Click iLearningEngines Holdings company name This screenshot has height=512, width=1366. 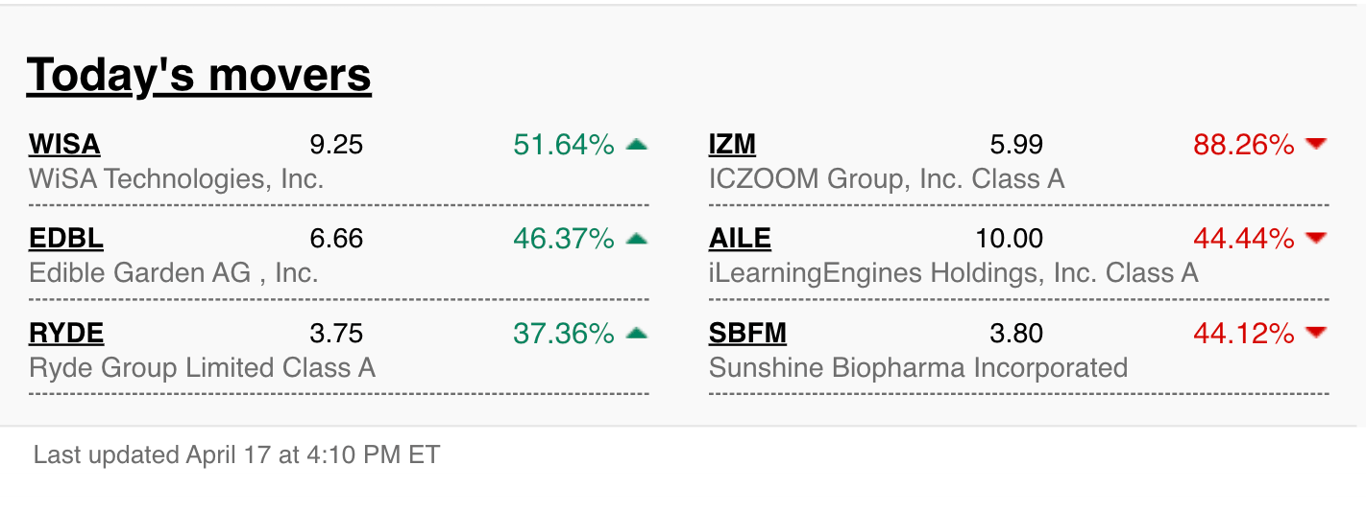coord(953,273)
